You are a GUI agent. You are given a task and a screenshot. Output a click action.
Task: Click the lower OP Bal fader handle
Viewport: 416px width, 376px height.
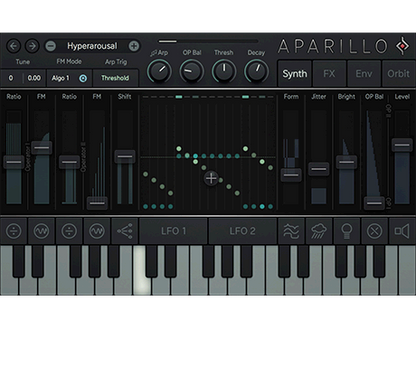pos(374,203)
